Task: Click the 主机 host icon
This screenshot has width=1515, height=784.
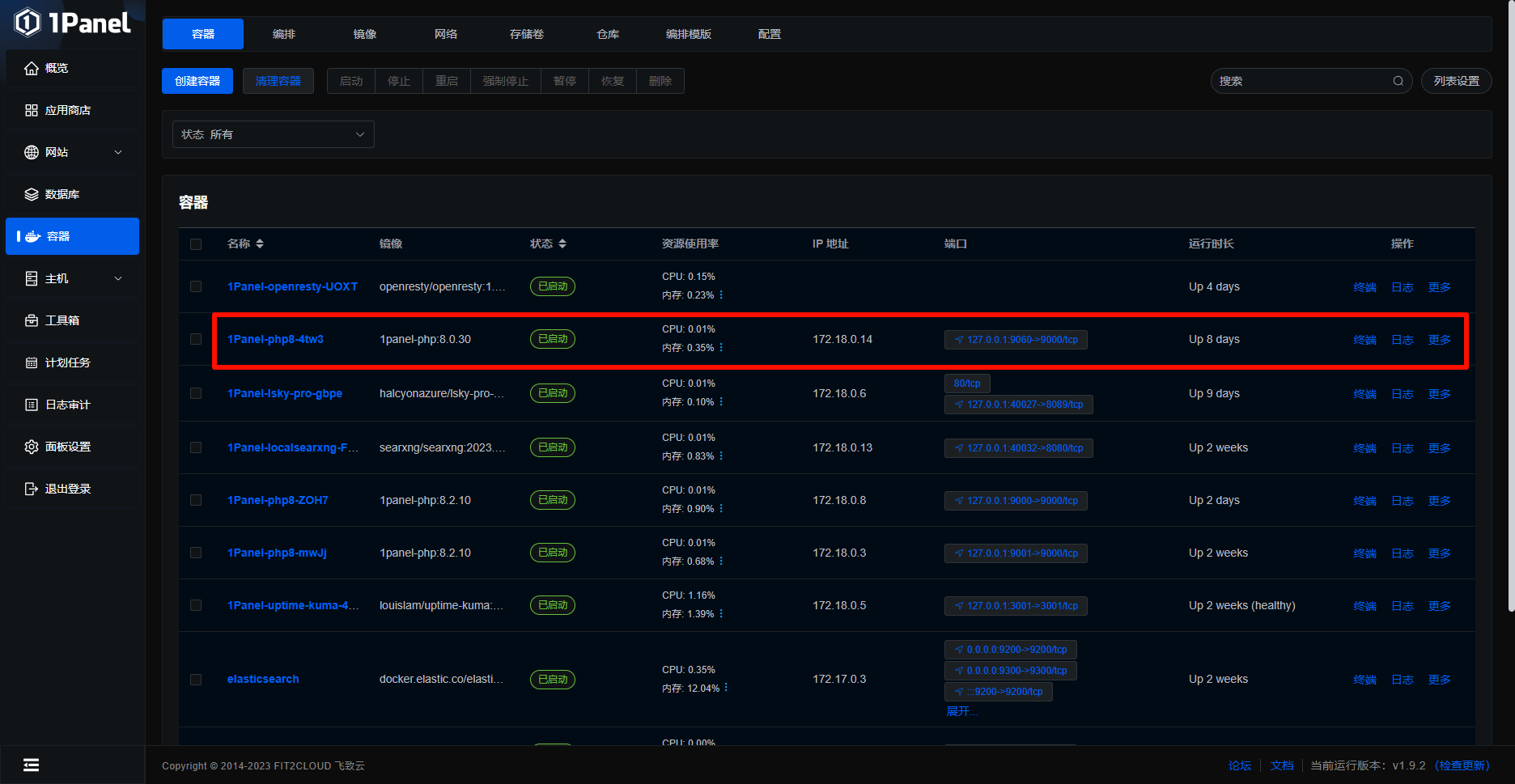Action: [x=32, y=278]
